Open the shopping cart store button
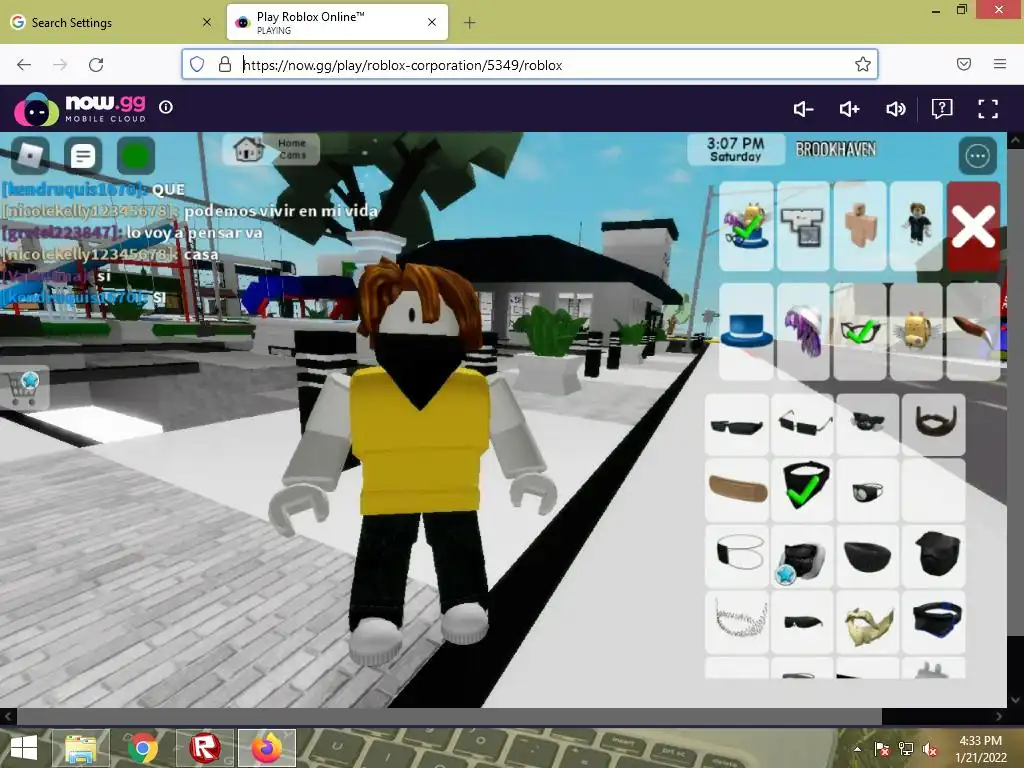This screenshot has height=768, width=1024. click(x=24, y=388)
